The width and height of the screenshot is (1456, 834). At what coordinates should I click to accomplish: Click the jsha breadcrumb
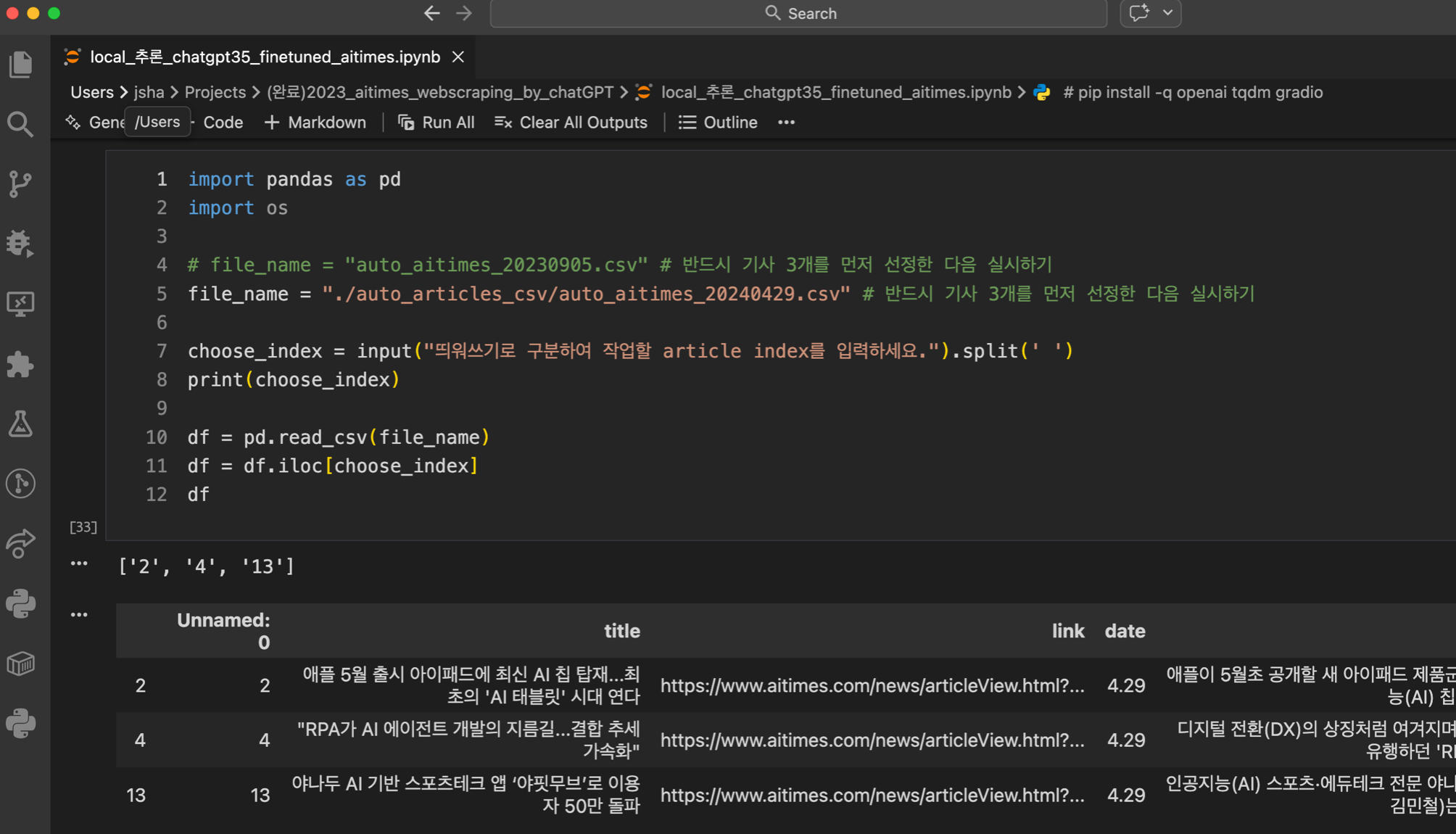click(149, 92)
